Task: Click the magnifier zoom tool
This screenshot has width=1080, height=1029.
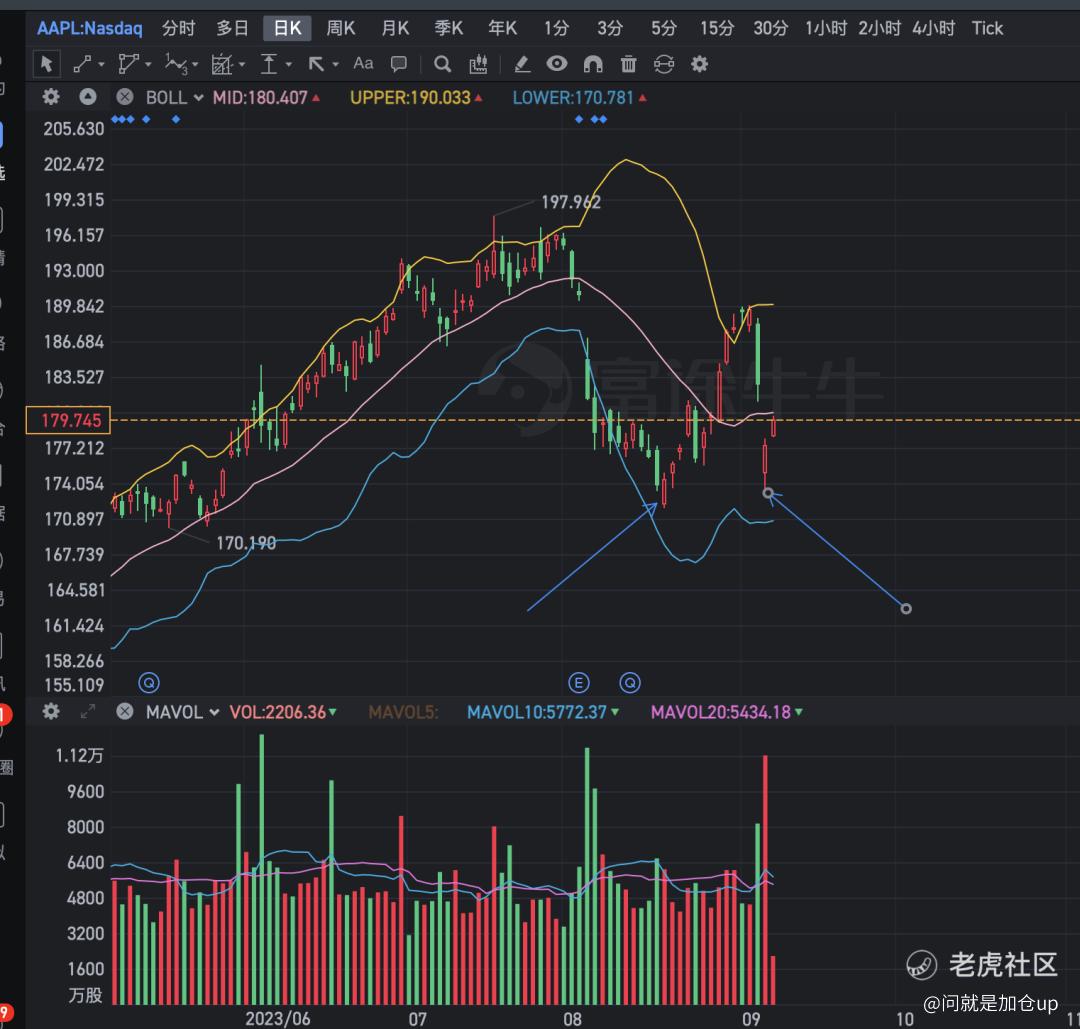Action: (x=442, y=64)
